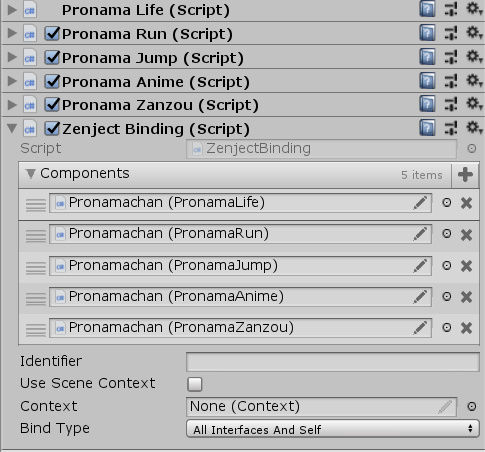
Task: Open help for Zenject Binding script
Action: [x=427, y=128]
